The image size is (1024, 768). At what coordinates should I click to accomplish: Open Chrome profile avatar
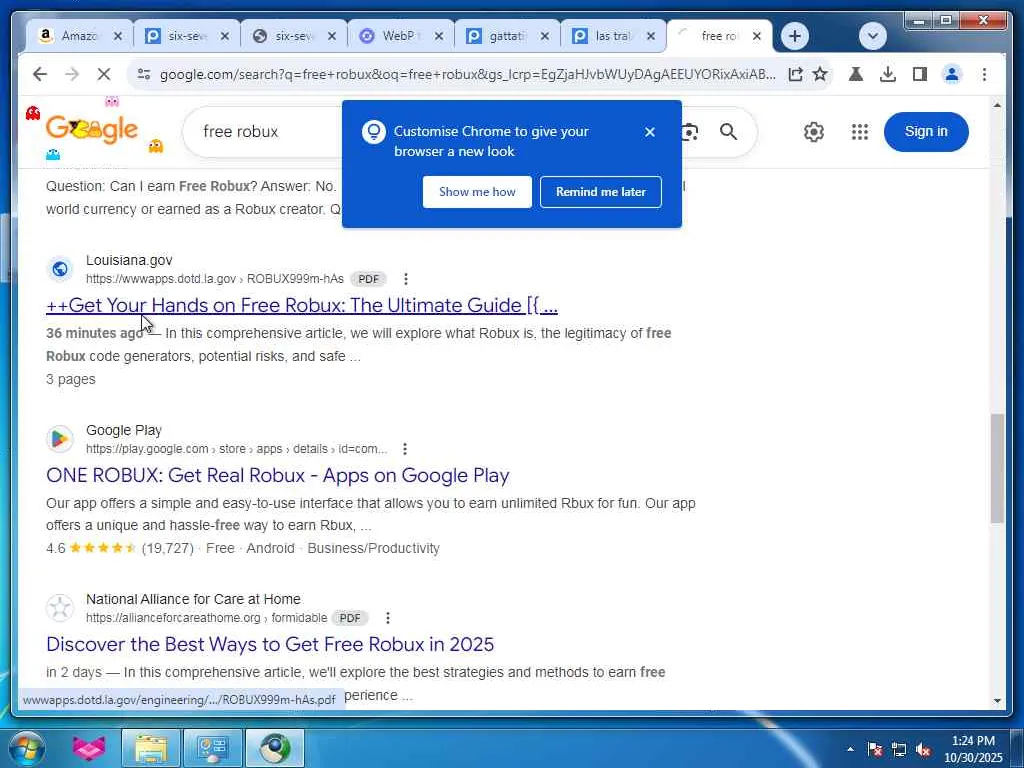[952, 74]
